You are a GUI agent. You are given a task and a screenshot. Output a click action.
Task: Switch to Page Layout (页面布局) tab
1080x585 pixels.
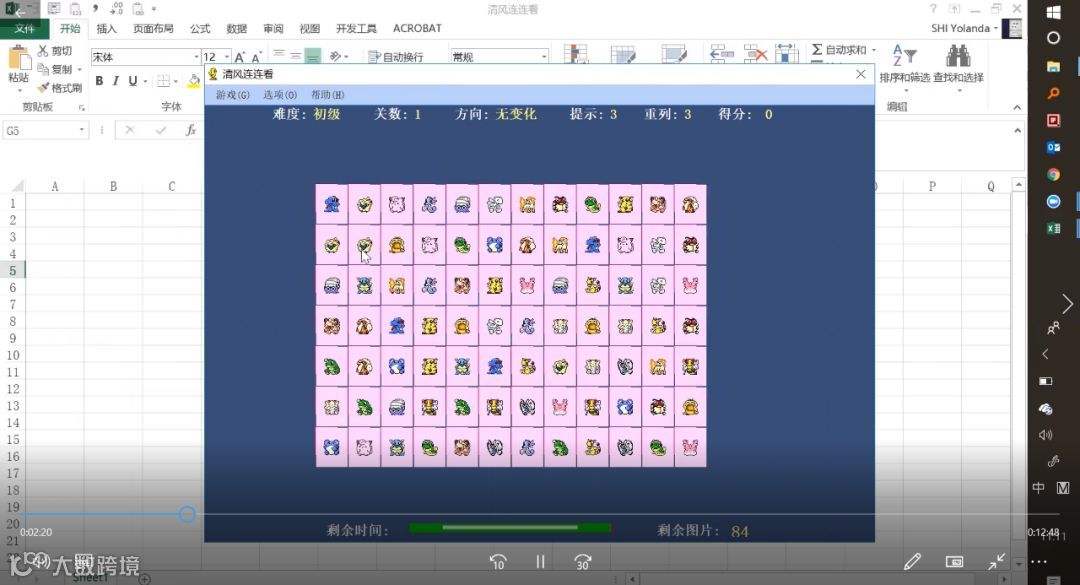[x=153, y=28]
